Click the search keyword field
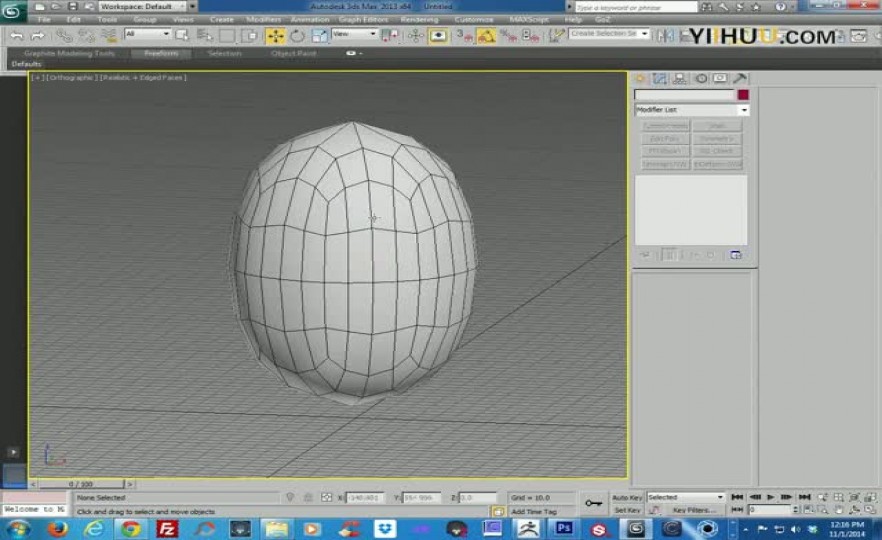882x540 pixels. (636, 7)
